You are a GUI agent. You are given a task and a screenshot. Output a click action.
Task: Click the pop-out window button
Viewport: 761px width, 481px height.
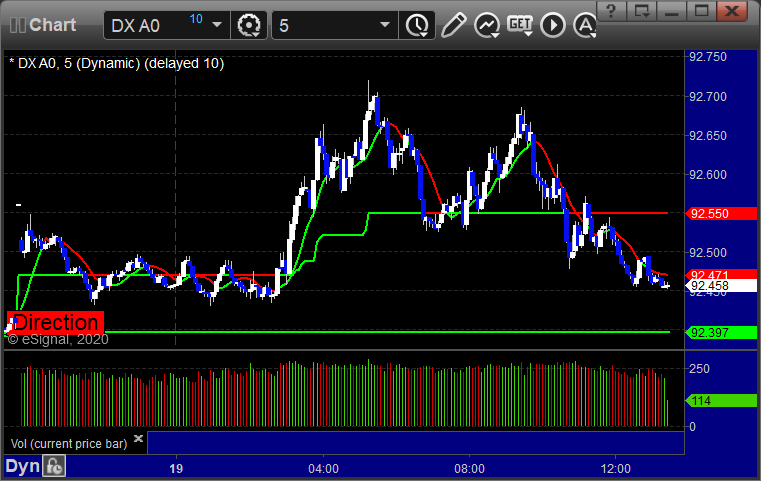click(642, 10)
